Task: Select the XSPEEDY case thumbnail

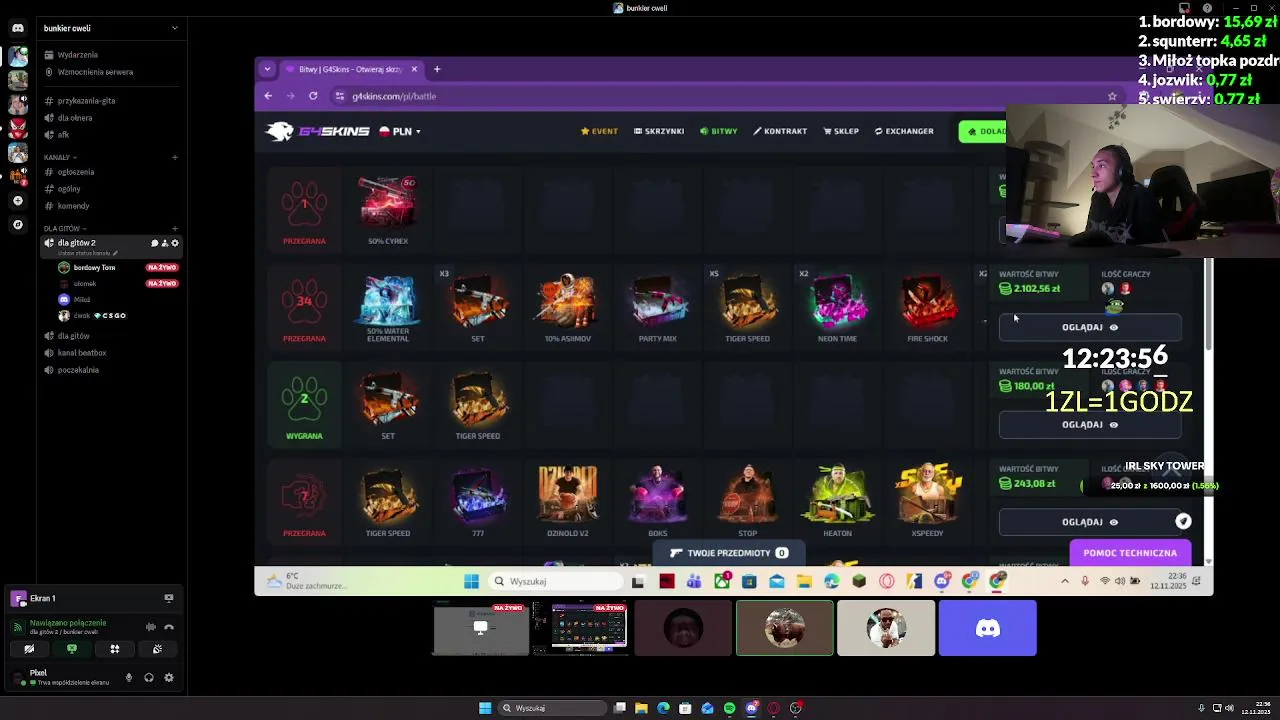Action: point(927,502)
